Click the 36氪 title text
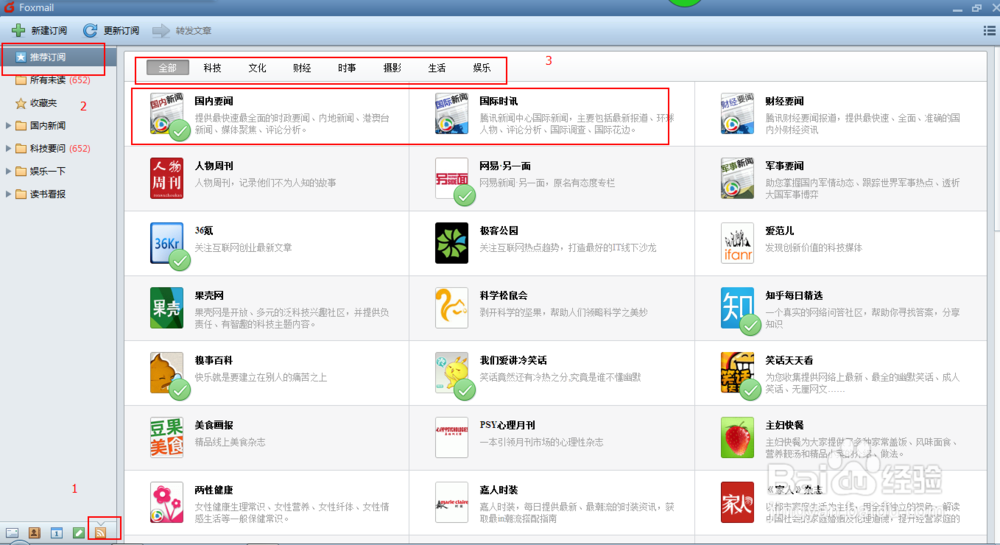The height and width of the screenshot is (545, 1000). click(204, 230)
